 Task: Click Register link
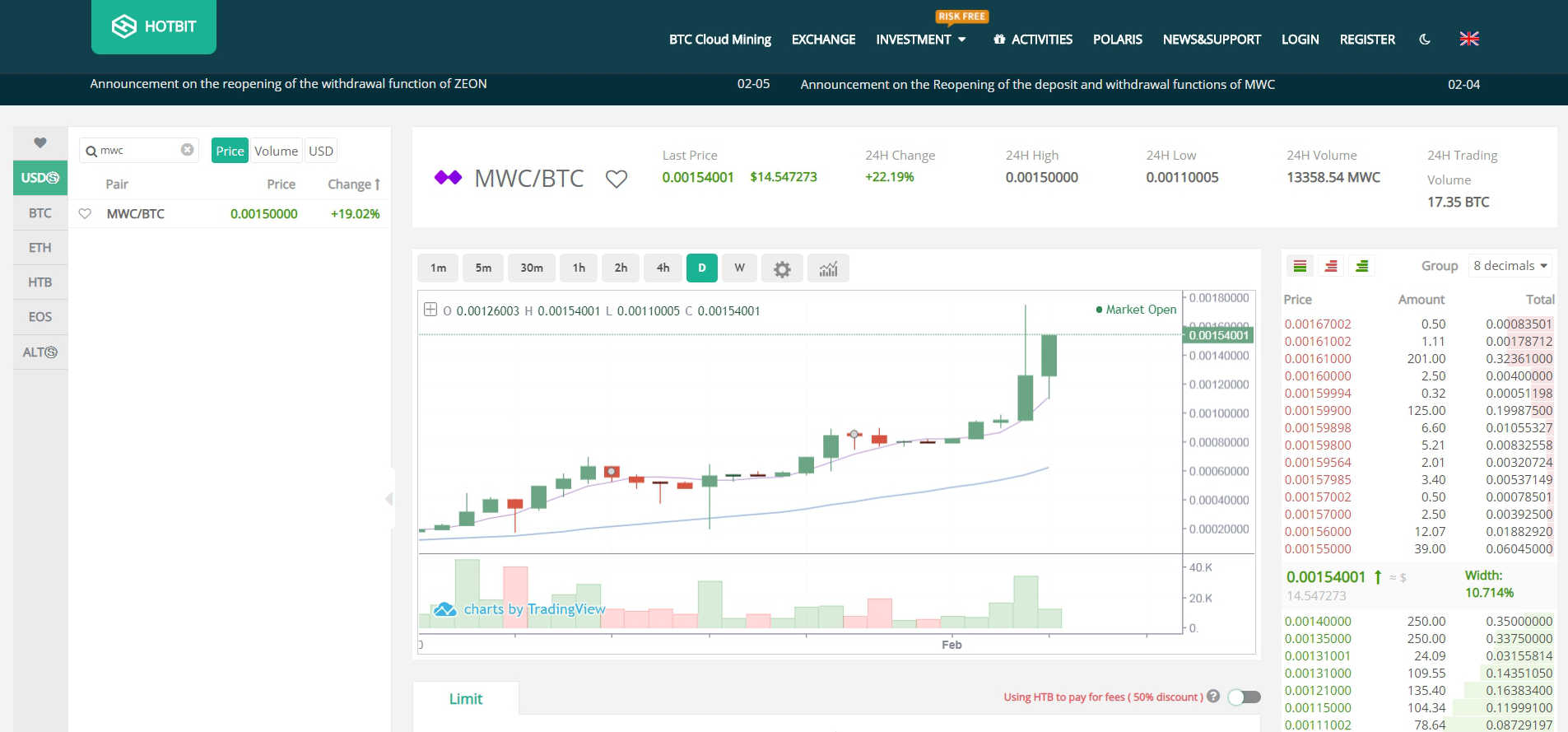(1367, 40)
